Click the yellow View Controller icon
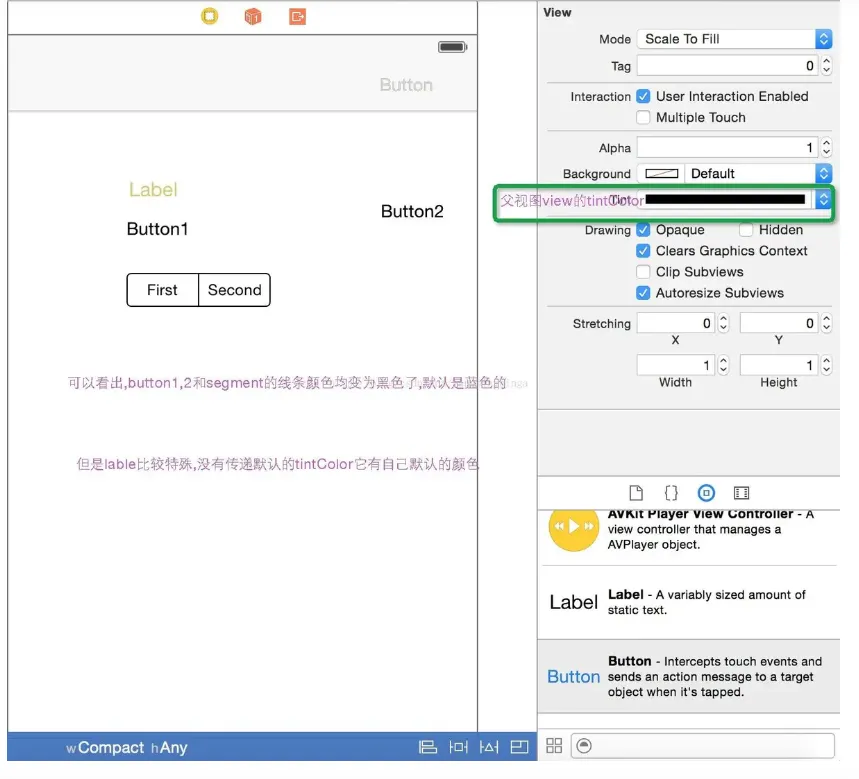 pyautogui.click(x=209, y=16)
